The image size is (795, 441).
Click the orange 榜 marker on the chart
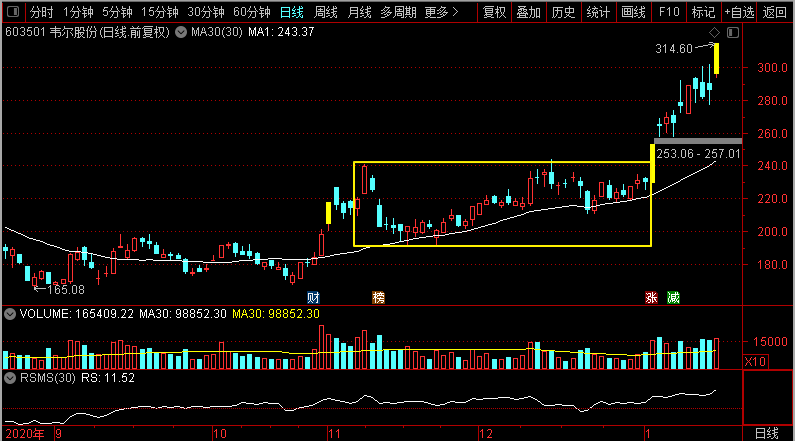(378, 297)
